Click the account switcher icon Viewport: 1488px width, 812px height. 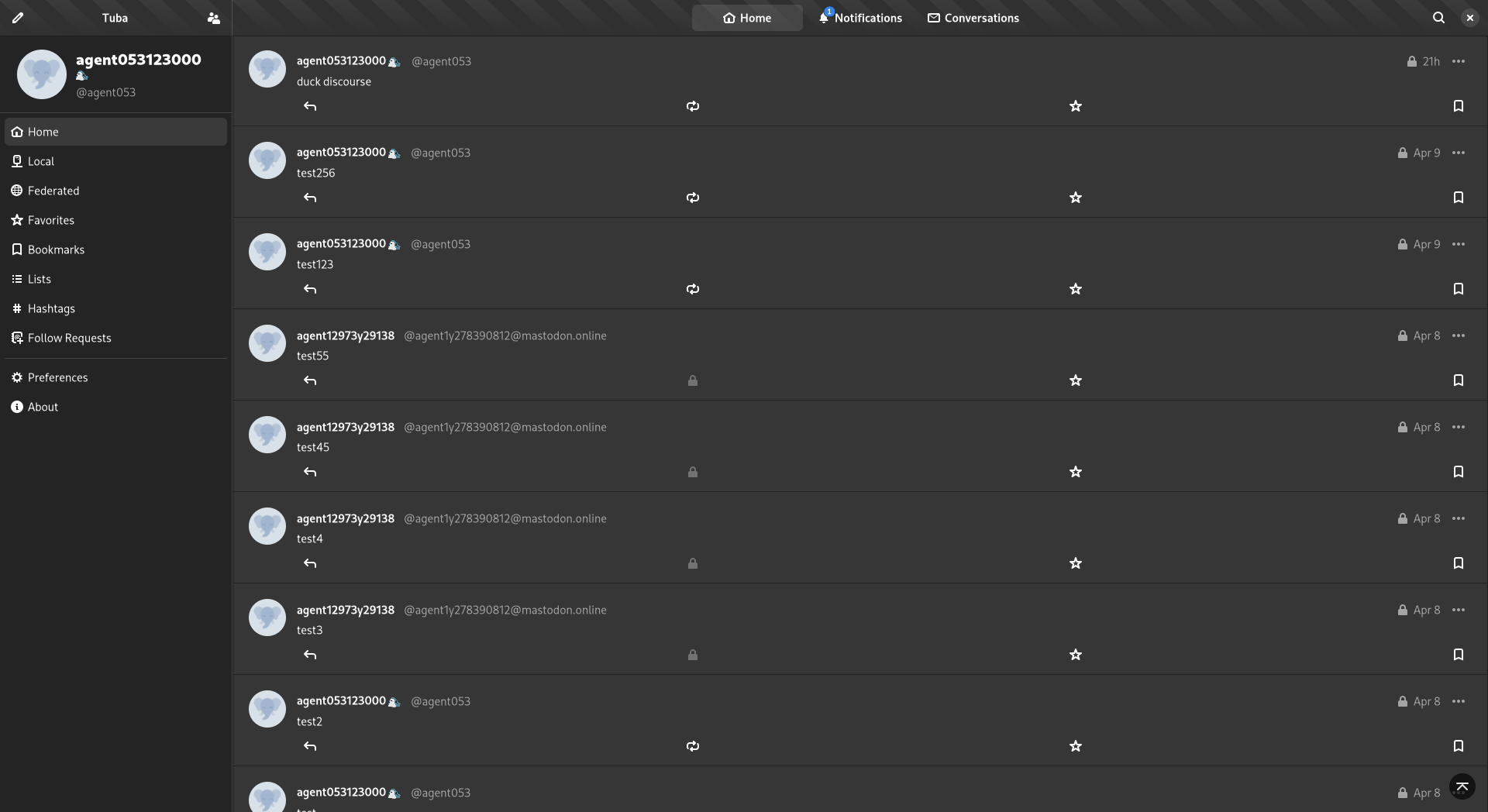coord(213,18)
